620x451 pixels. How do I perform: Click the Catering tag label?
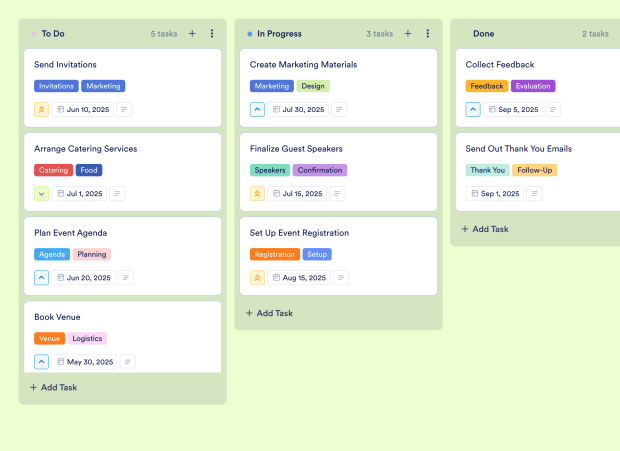[x=54, y=170]
